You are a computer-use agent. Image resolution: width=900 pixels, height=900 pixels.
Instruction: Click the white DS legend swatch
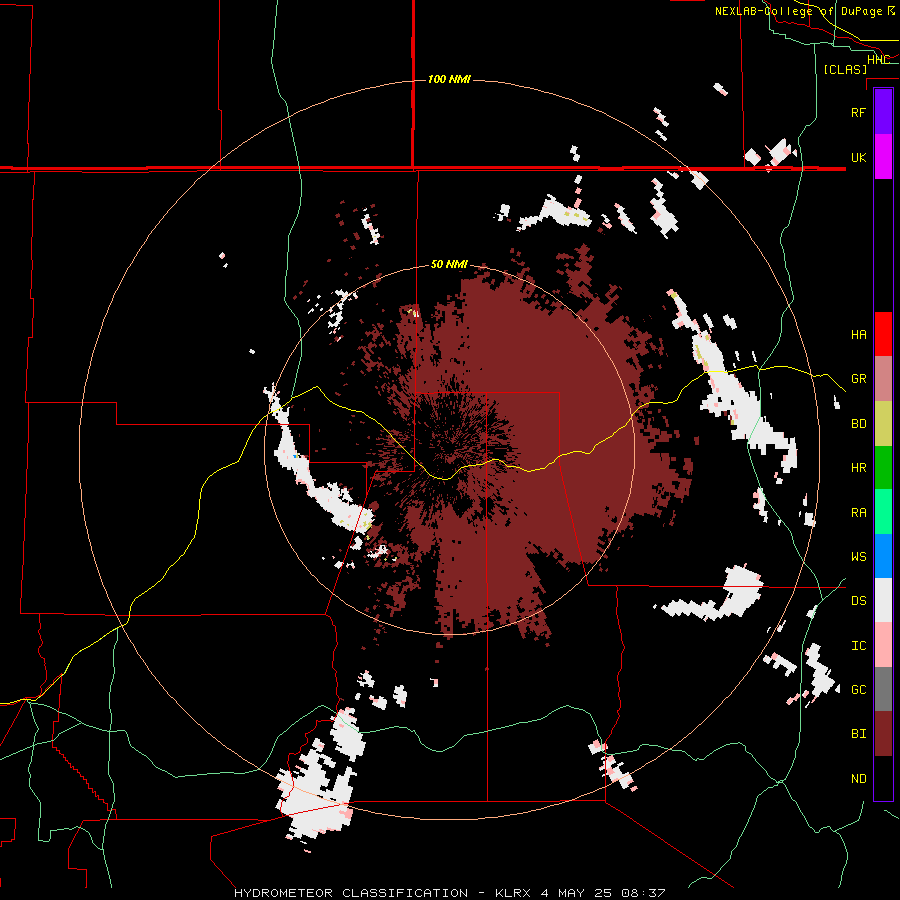[x=883, y=601]
